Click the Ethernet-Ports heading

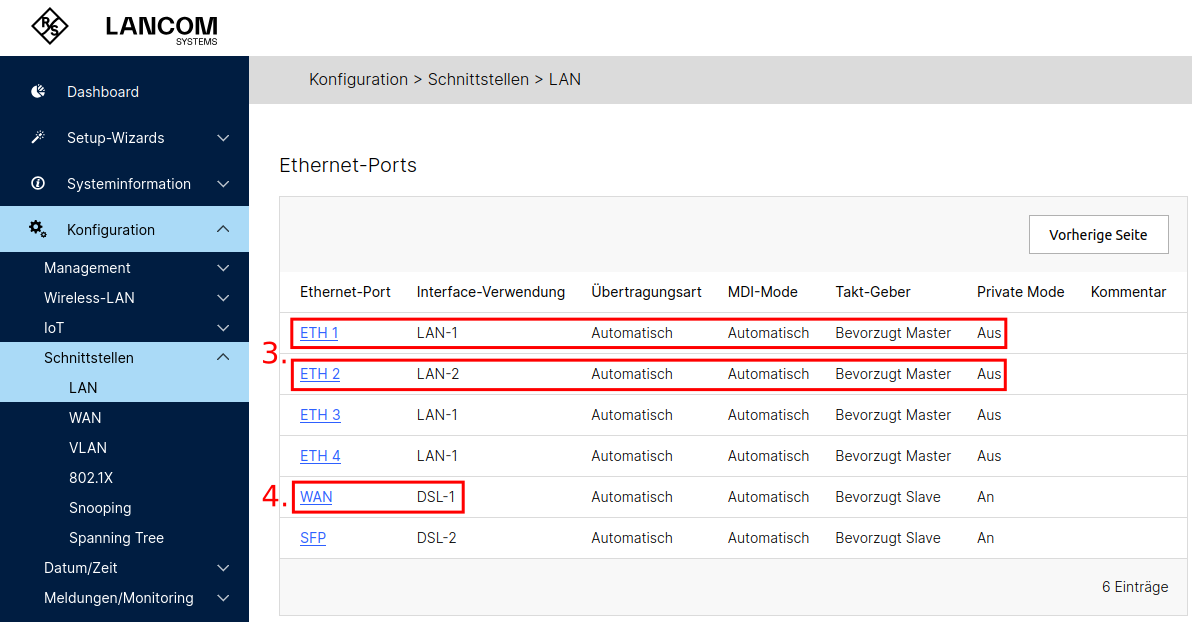pyautogui.click(x=348, y=165)
